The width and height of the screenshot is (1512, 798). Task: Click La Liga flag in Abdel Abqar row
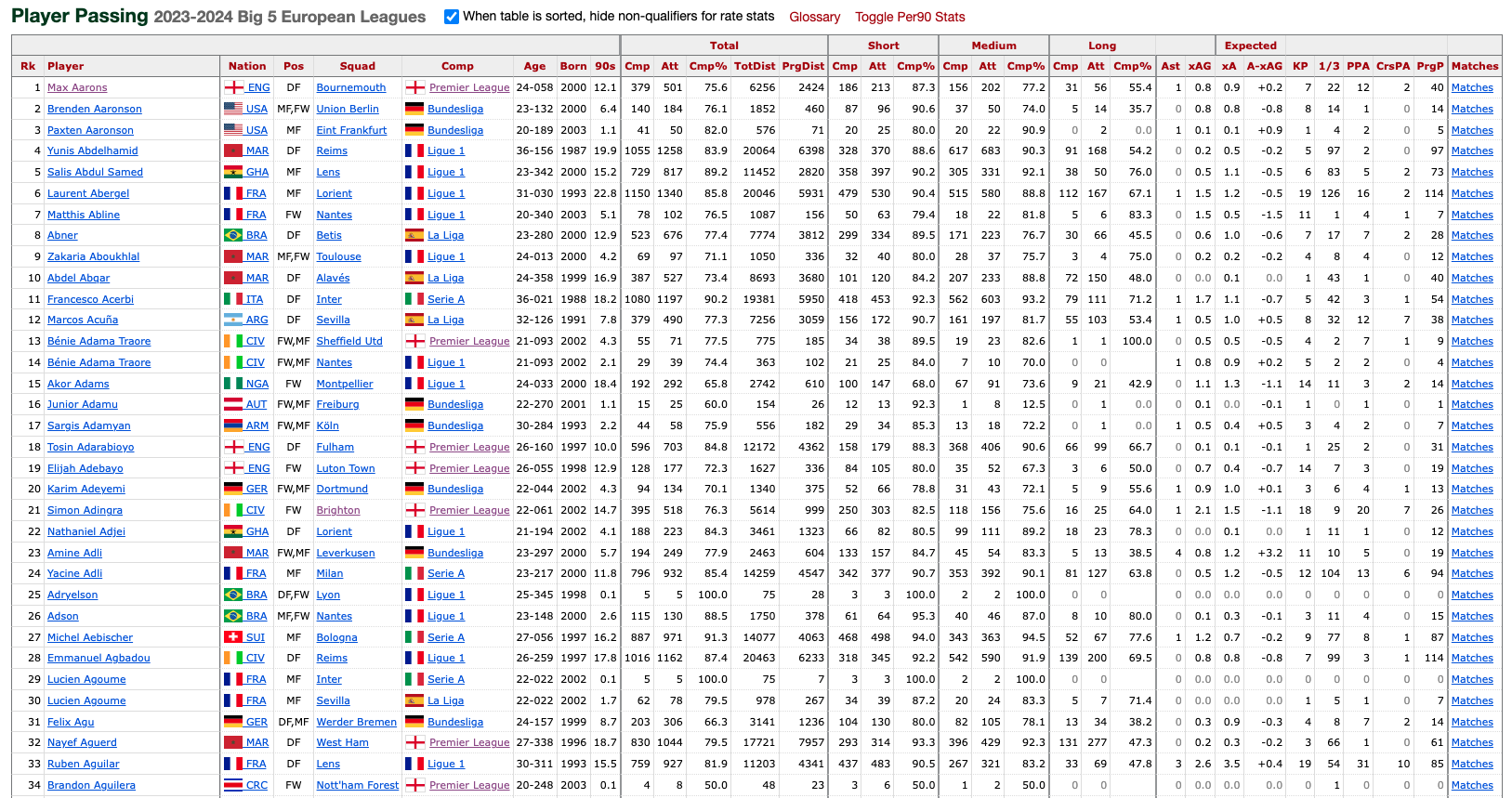414,278
